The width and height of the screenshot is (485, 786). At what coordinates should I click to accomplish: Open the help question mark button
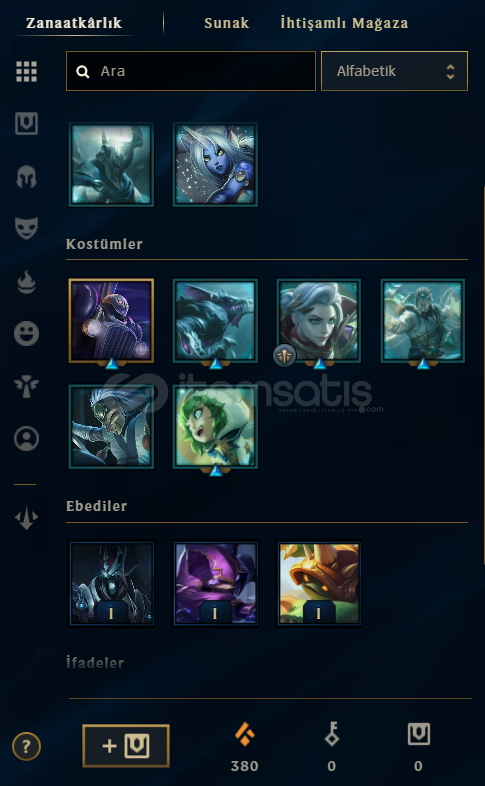26,747
